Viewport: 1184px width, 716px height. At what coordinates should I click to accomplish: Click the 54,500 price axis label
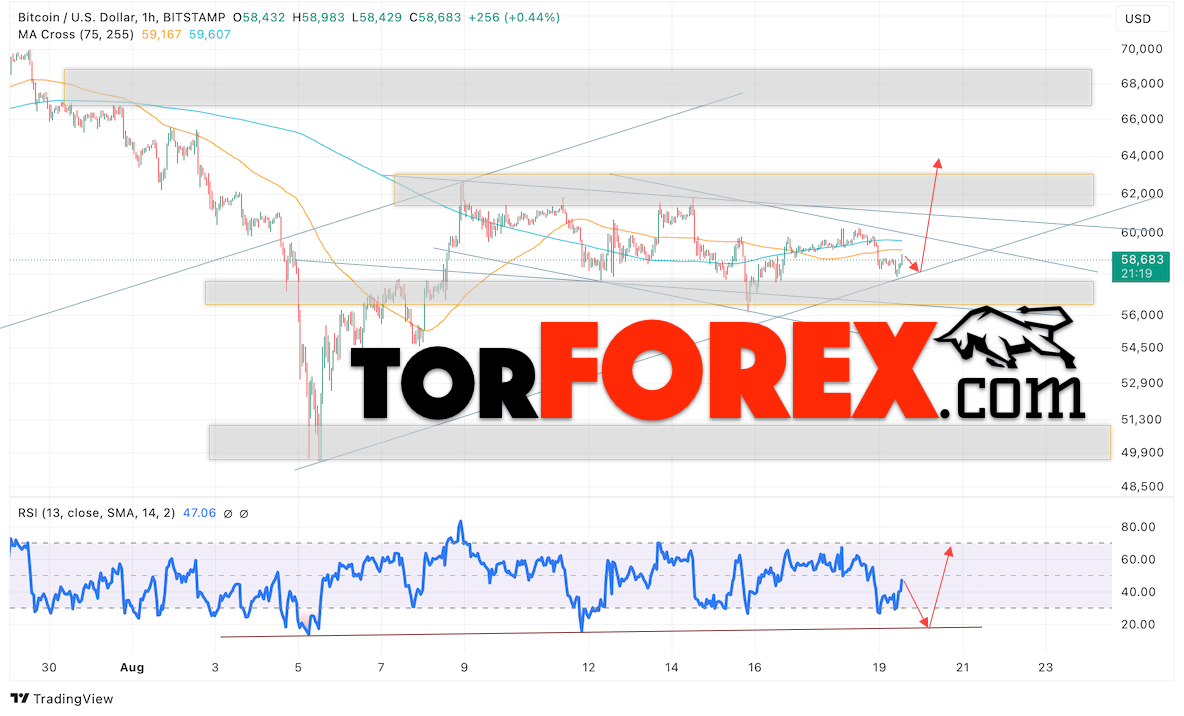tap(1142, 347)
